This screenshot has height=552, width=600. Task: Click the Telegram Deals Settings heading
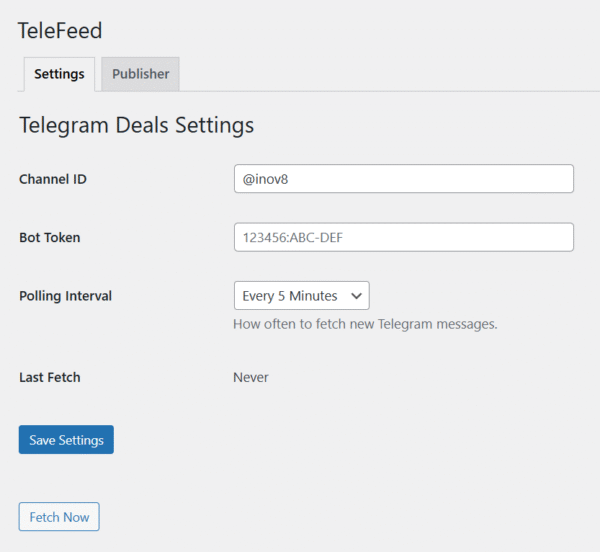137,125
